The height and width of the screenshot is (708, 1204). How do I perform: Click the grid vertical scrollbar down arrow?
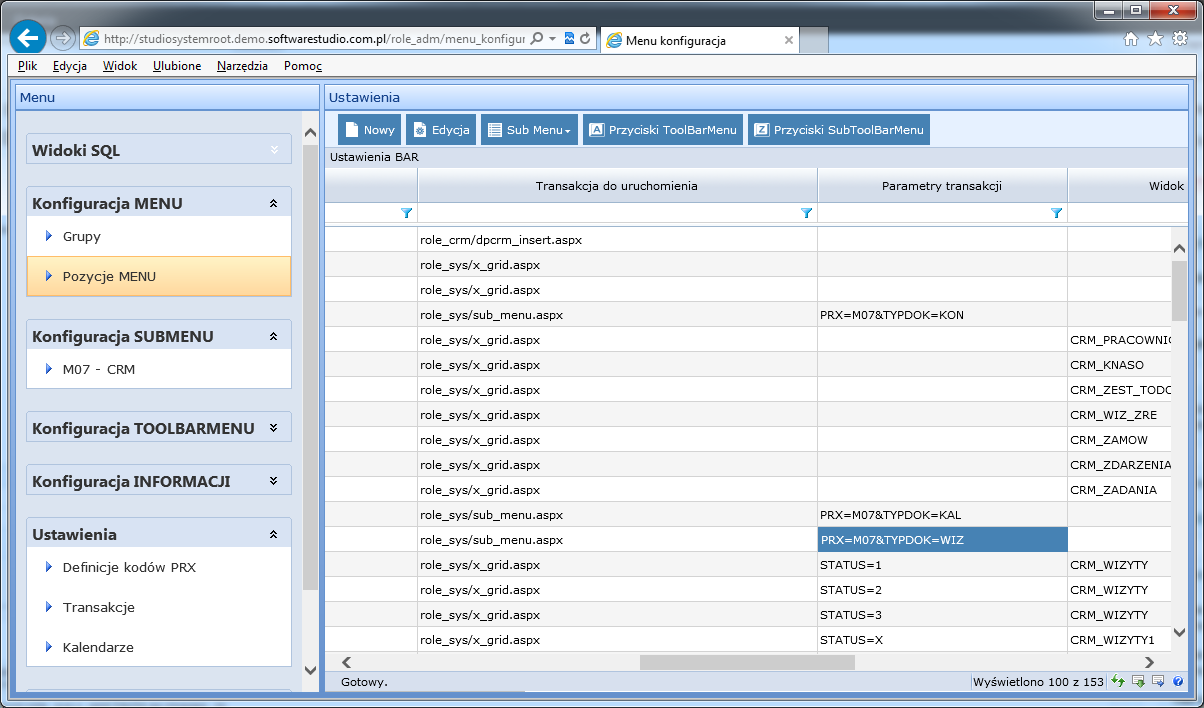point(1179,631)
